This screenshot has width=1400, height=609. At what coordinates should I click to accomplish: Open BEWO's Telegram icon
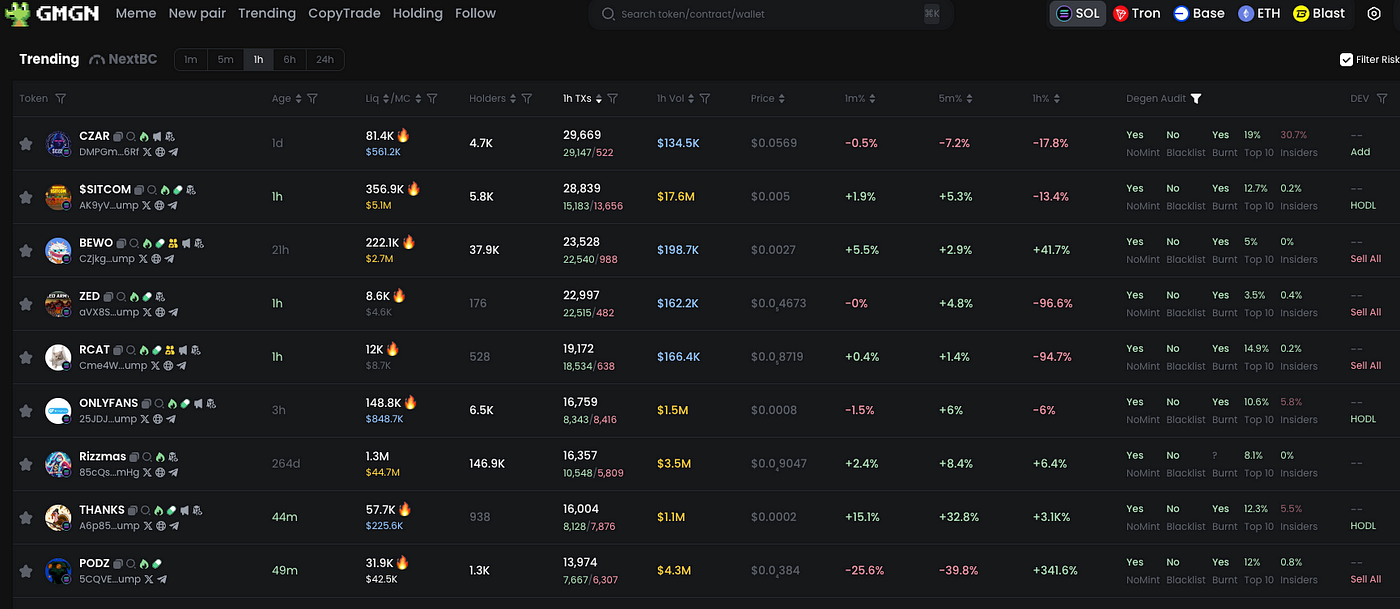169,259
